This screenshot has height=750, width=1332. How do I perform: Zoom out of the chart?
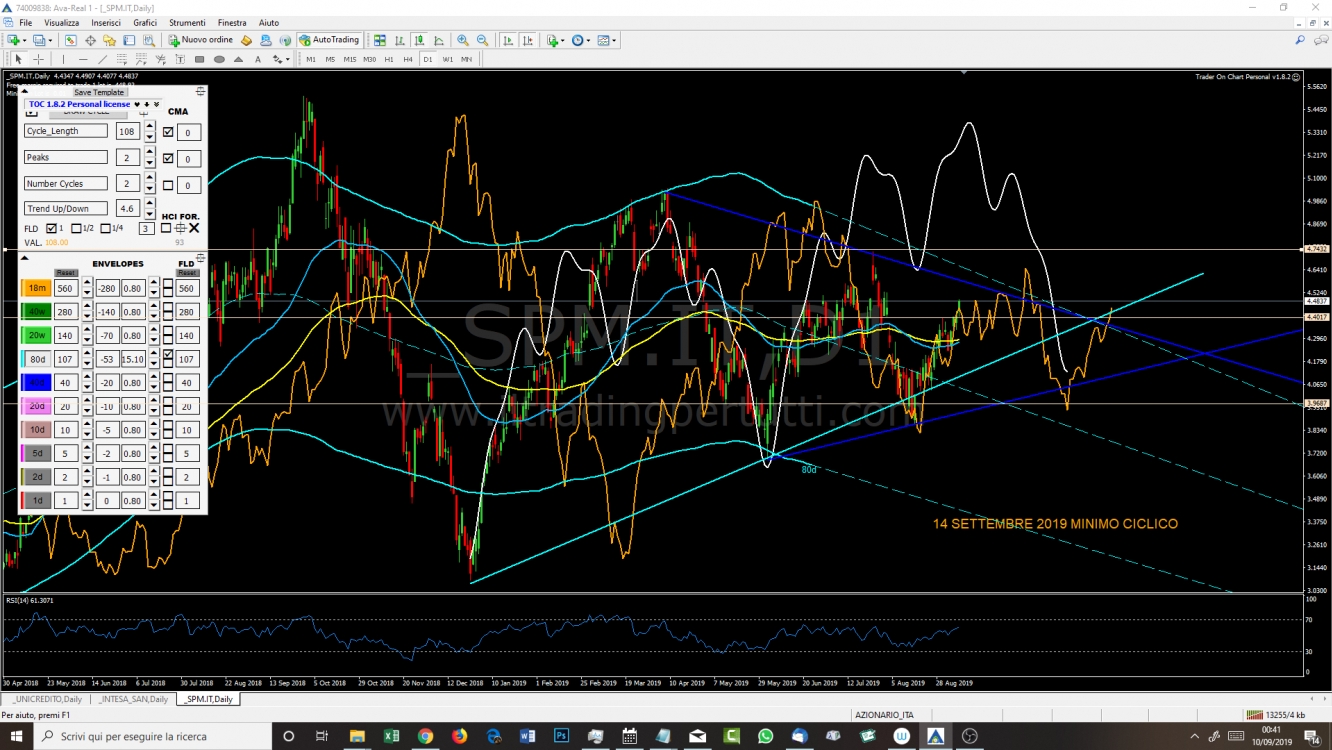pyautogui.click(x=482, y=40)
